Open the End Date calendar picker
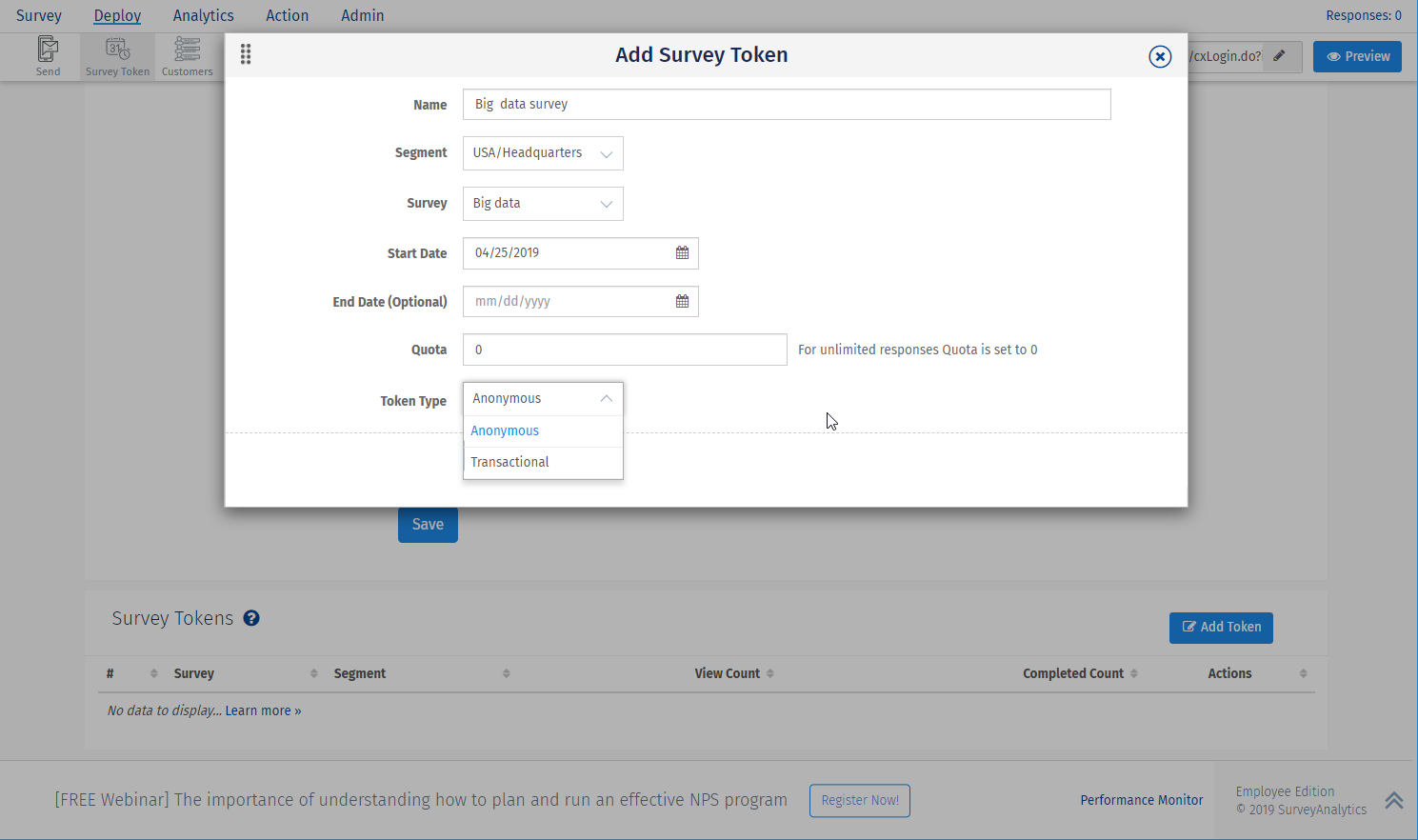Screen dimensions: 1418x840 point(682,301)
